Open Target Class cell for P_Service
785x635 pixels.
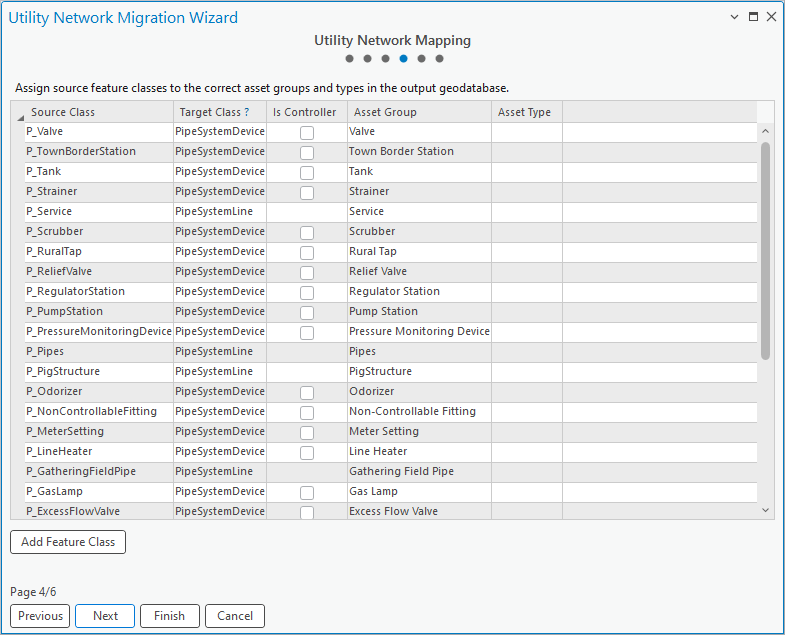(x=220, y=212)
